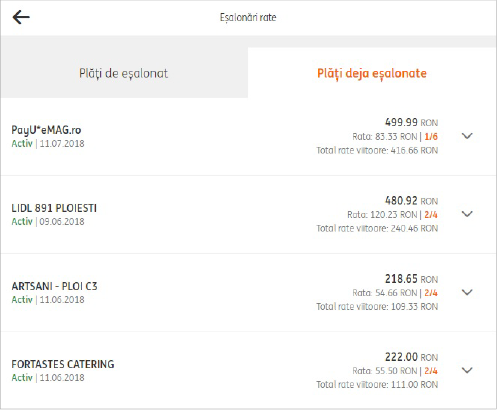This screenshot has height=413, width=498.
Task: Select the Plăți deja eșalonate tab
Action: (372, 73)
